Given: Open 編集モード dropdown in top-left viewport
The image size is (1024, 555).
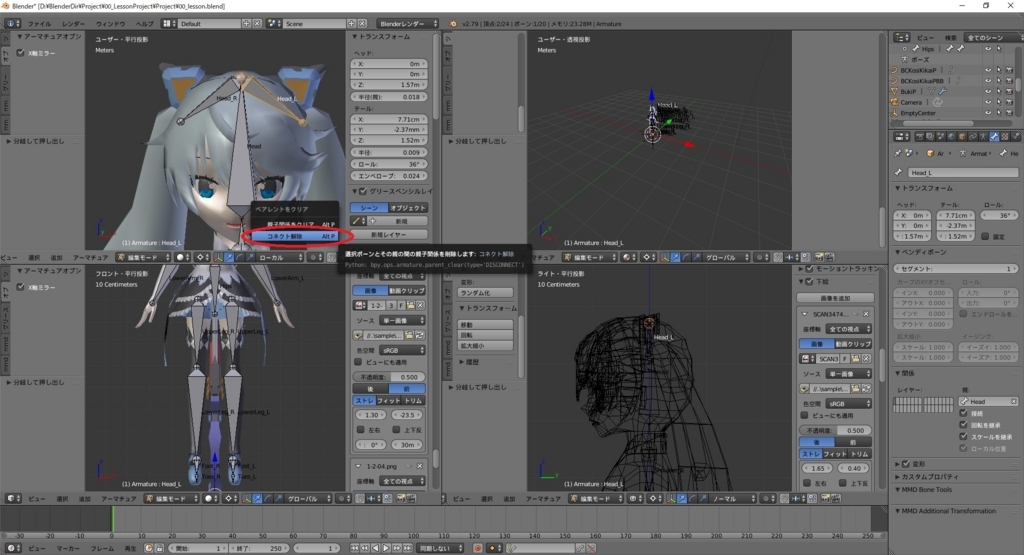Looking at the screenshot, I should click(144, 257).
